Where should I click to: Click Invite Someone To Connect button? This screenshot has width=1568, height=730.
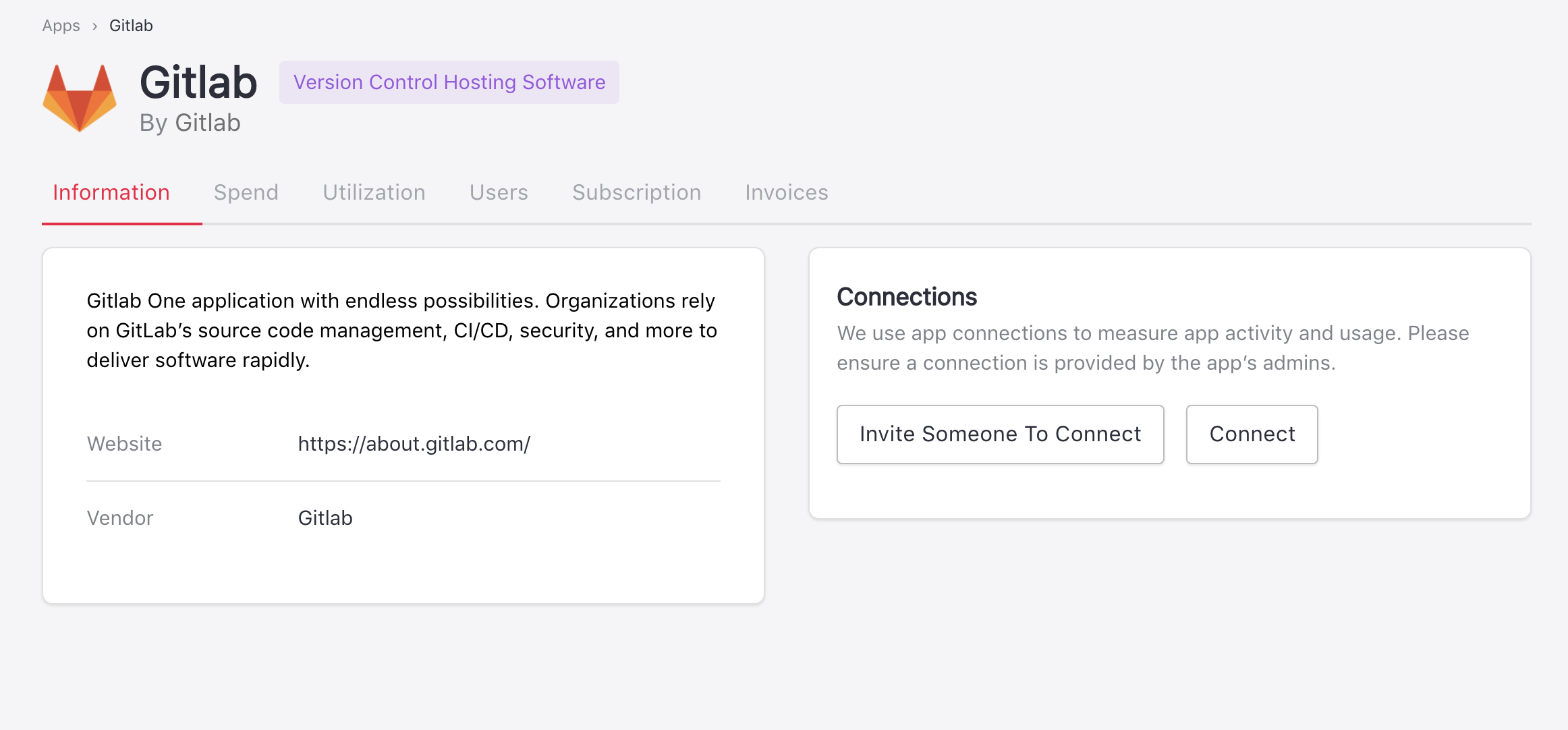(x=1000, y=434)
